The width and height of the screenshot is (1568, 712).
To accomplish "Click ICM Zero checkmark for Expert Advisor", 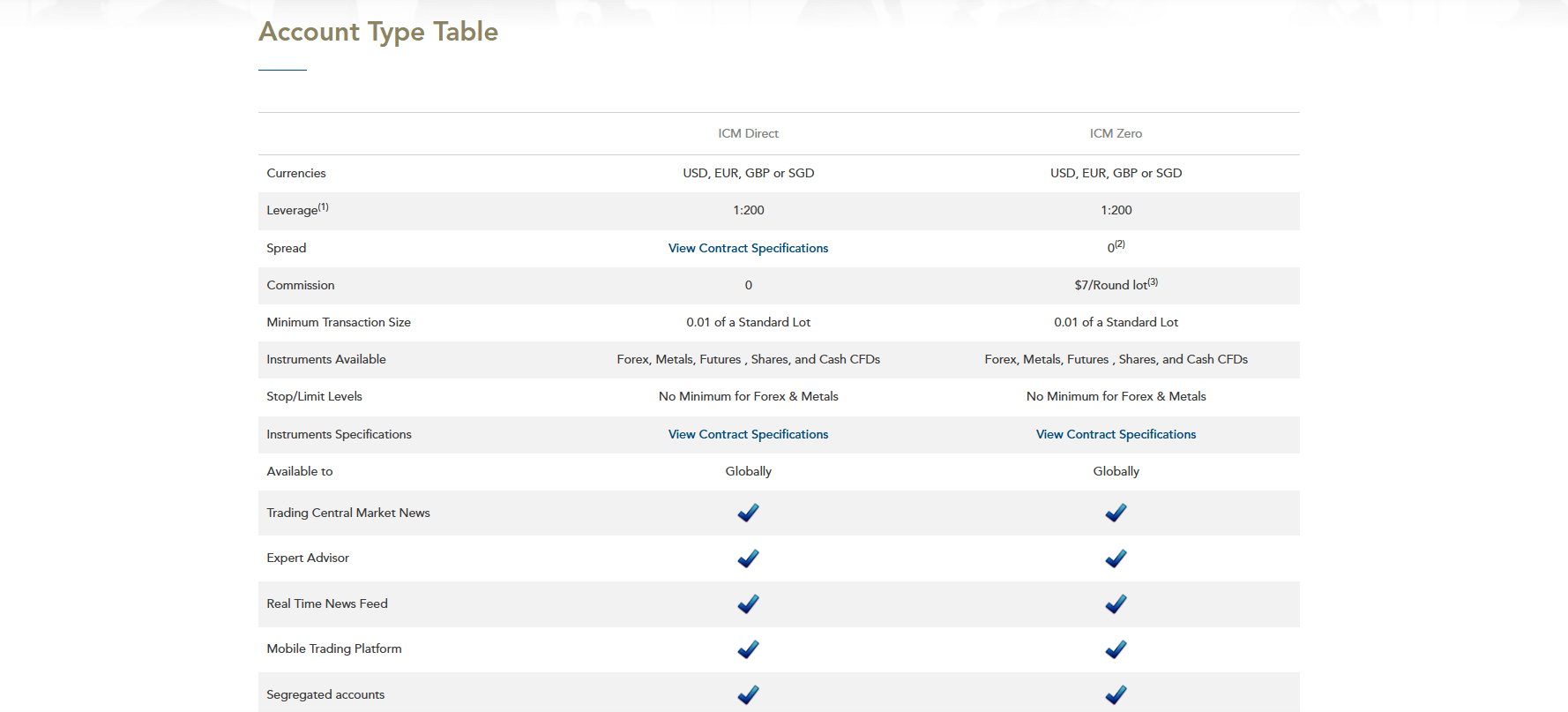I will click(x=1116, y=558).
